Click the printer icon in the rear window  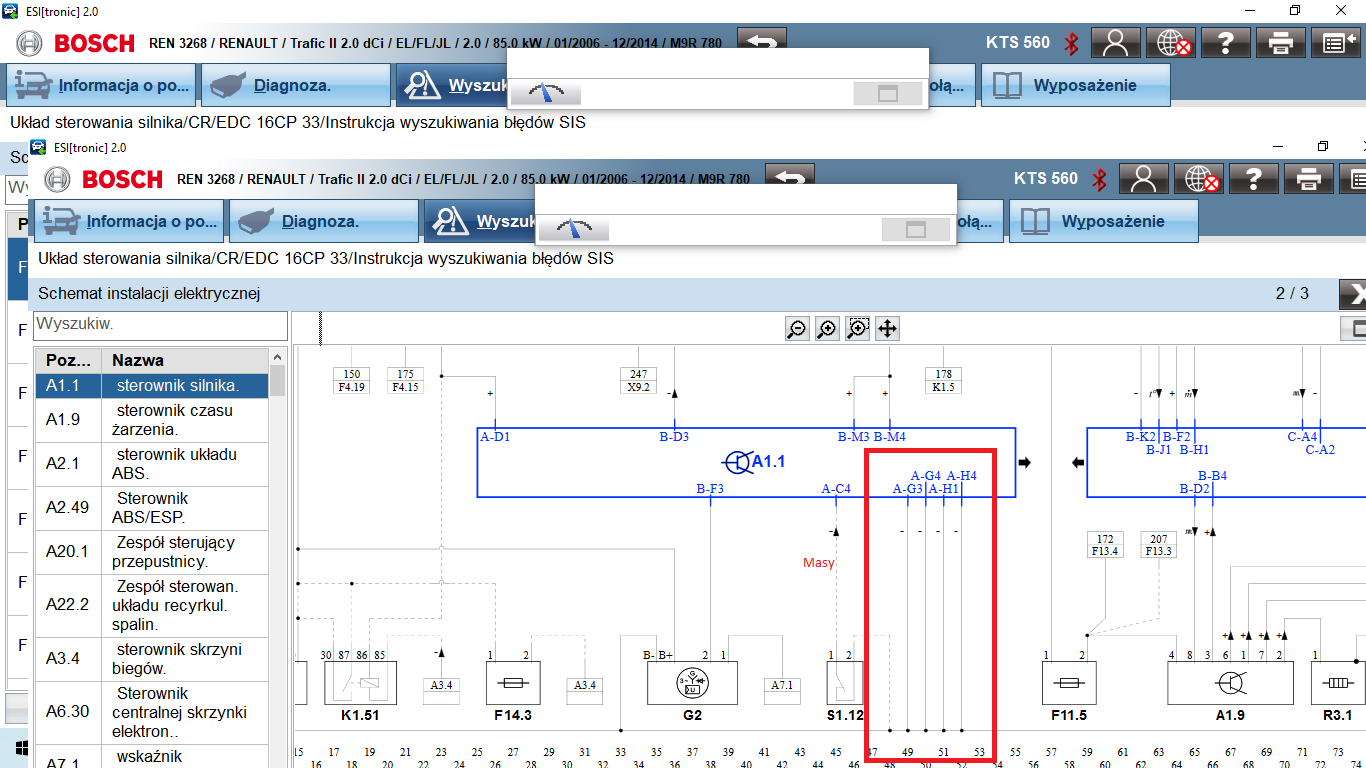coord(1281,43)
